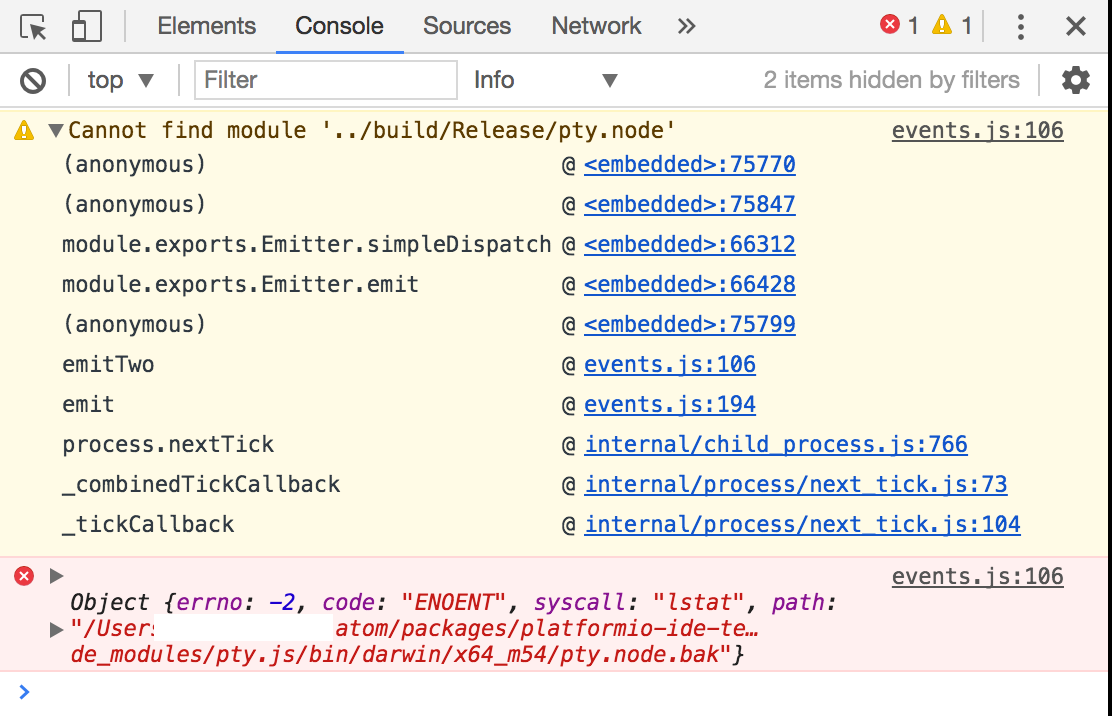Click the "lstat" syscall value
This screenshot has width=1112, height=716.
click(698, 603)
